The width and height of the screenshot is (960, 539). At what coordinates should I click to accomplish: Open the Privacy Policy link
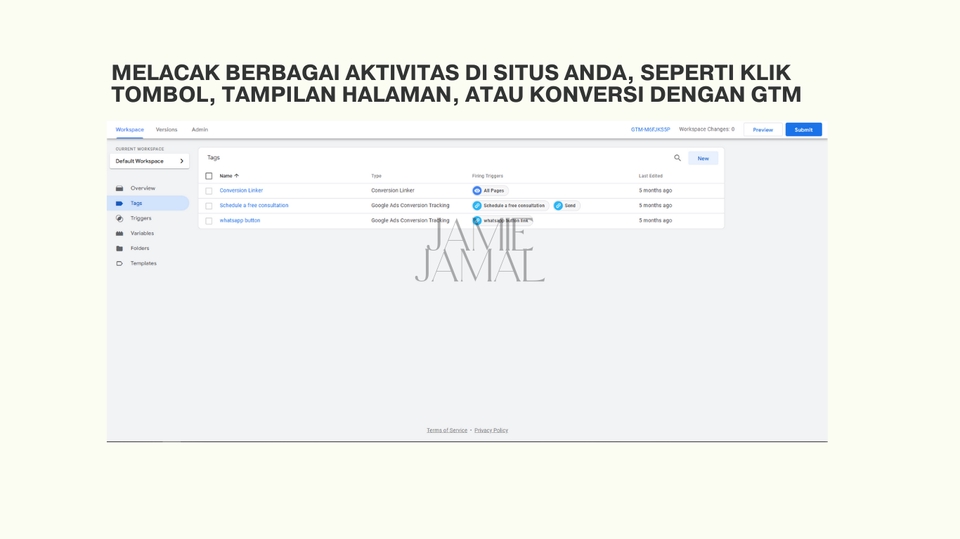tap(491, 431)
